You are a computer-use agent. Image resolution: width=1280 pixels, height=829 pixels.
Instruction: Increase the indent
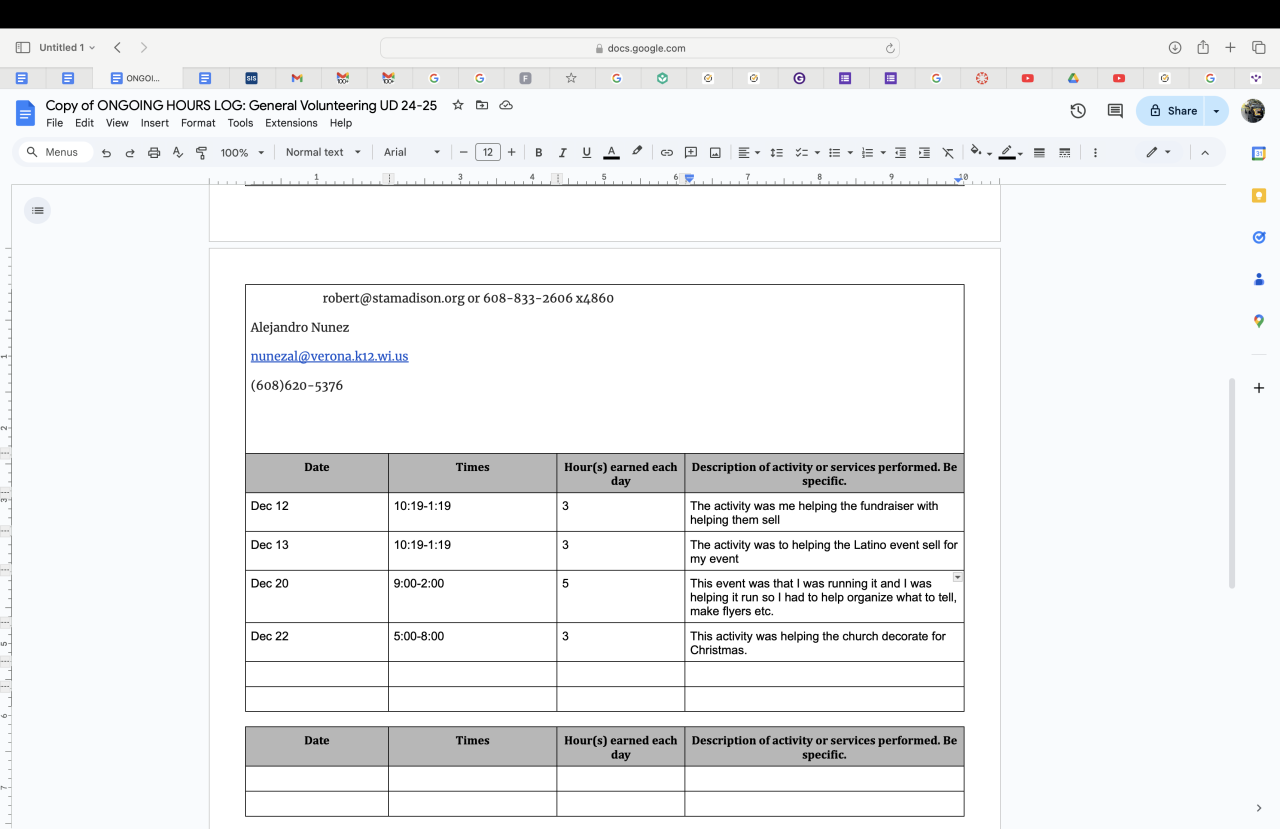tap(924, 153)
